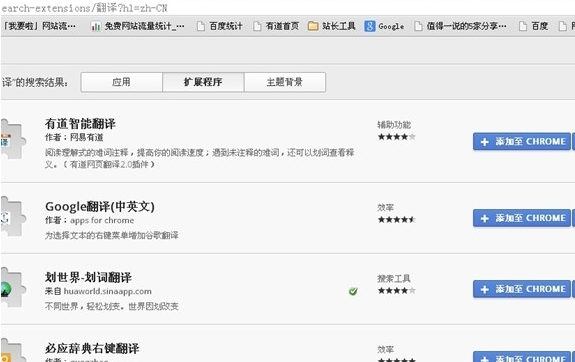Add 有道智能翻译 to Chrome
575x362 pixels.
coord(521,142)
